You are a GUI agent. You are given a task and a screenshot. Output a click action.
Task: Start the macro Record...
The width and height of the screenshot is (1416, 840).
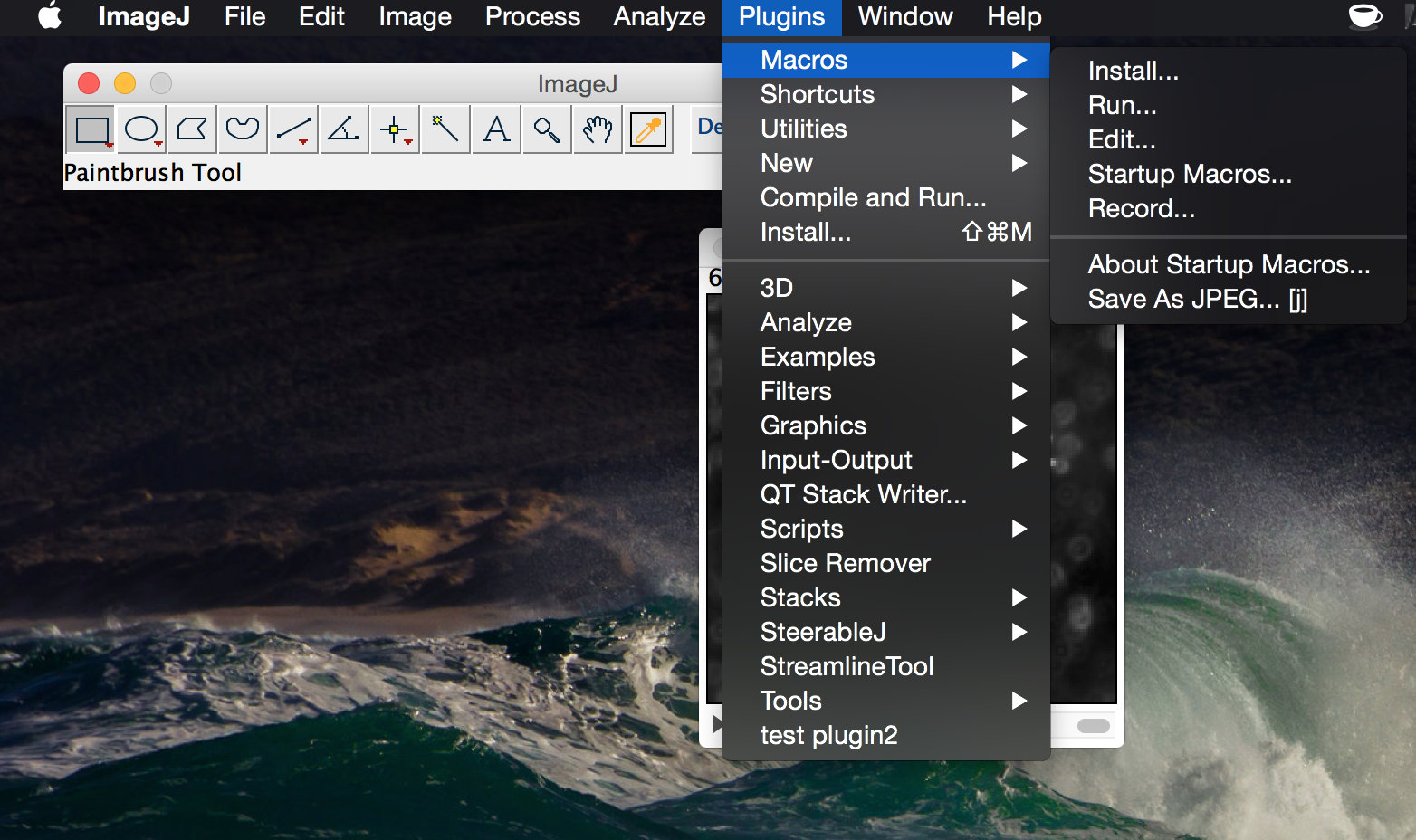point(1229,208)
